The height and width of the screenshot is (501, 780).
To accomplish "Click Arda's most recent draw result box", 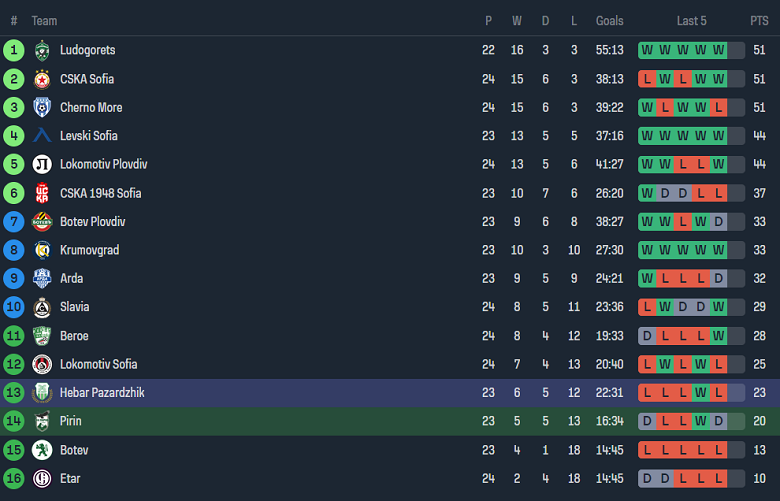I will click(718, 278).
